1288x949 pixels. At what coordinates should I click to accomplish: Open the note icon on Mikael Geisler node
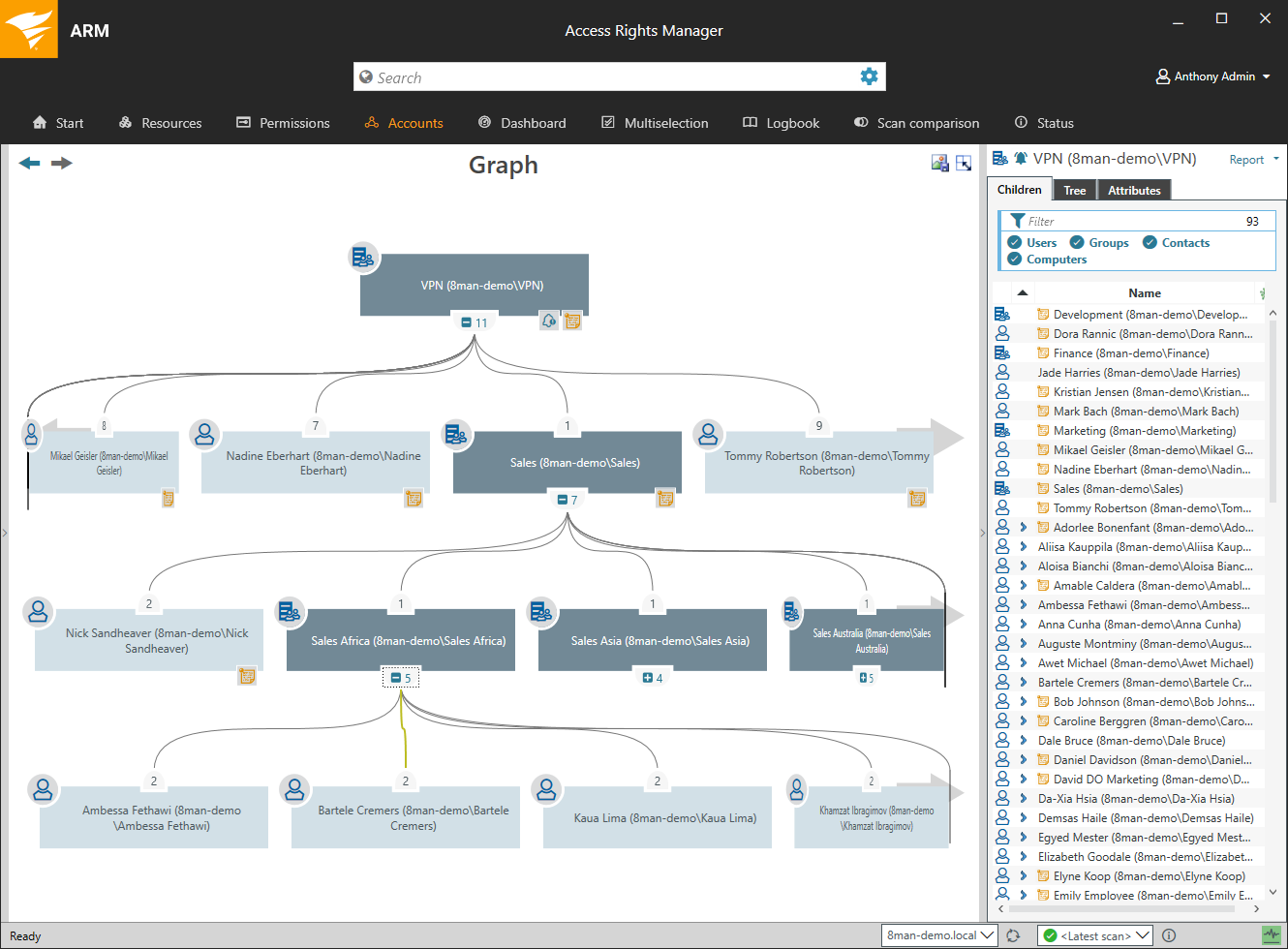[x=168, y=499]
